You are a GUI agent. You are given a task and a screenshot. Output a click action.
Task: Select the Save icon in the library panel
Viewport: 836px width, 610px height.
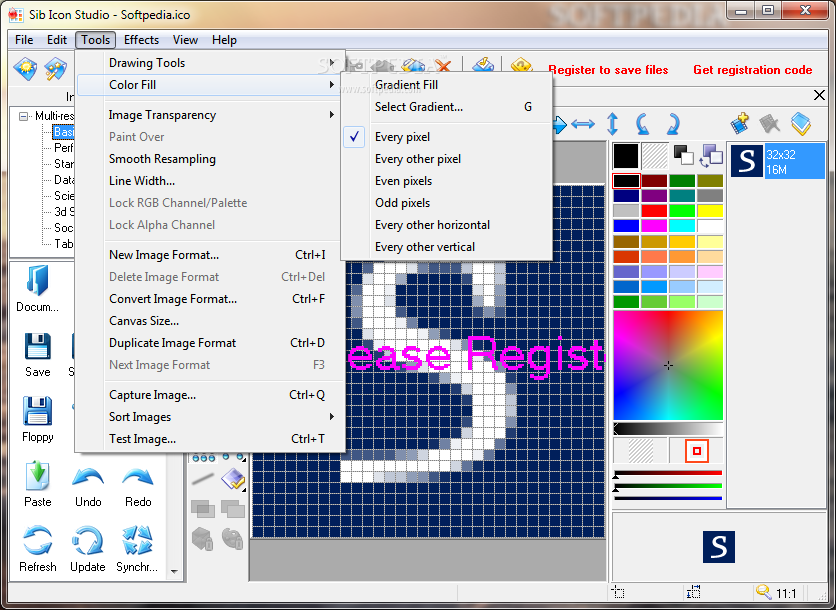tap(37, 355)
